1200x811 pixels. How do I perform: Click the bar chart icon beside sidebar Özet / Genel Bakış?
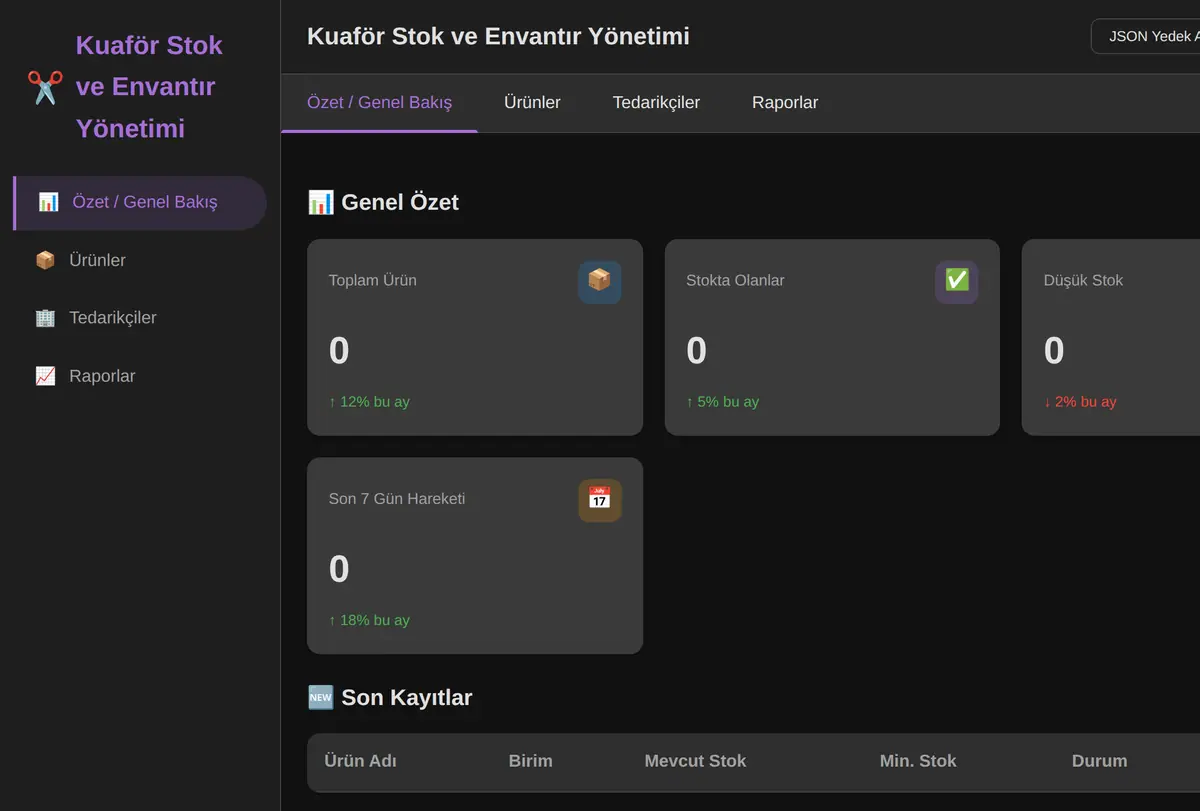click(x=48, y=202)
